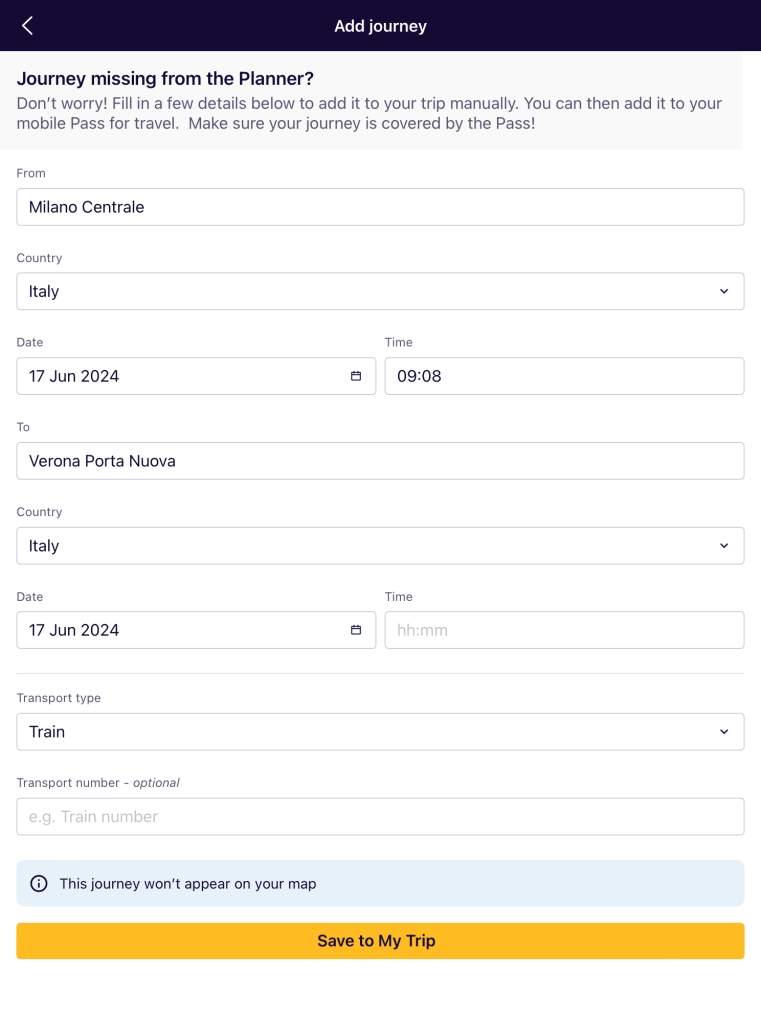Open Italy selection under To station
This screenshot has width=761, height=1023.
[380, 545]
